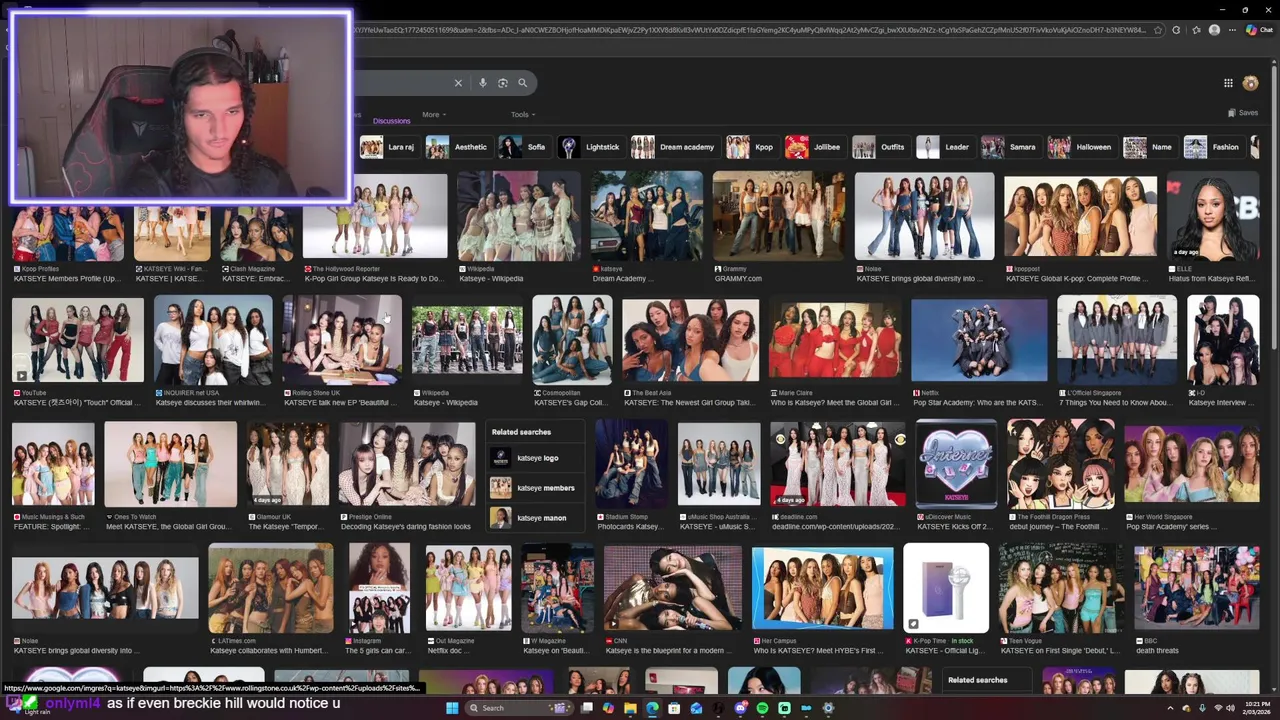Image resolution: width=1280 pixels, height=720 pixels.
Task: Open Saves collection link
Action: (x=1243, y=113)
